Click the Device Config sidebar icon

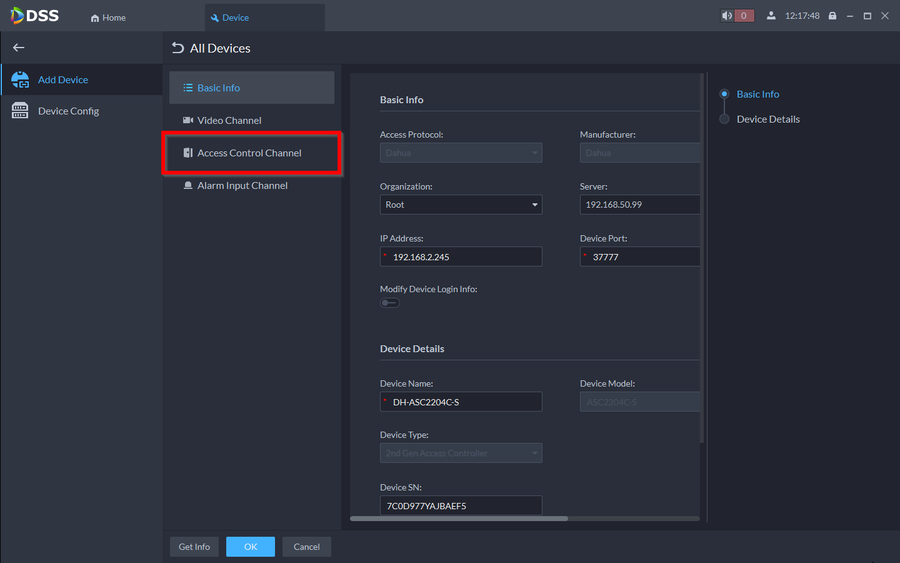[x=20, y=111]
